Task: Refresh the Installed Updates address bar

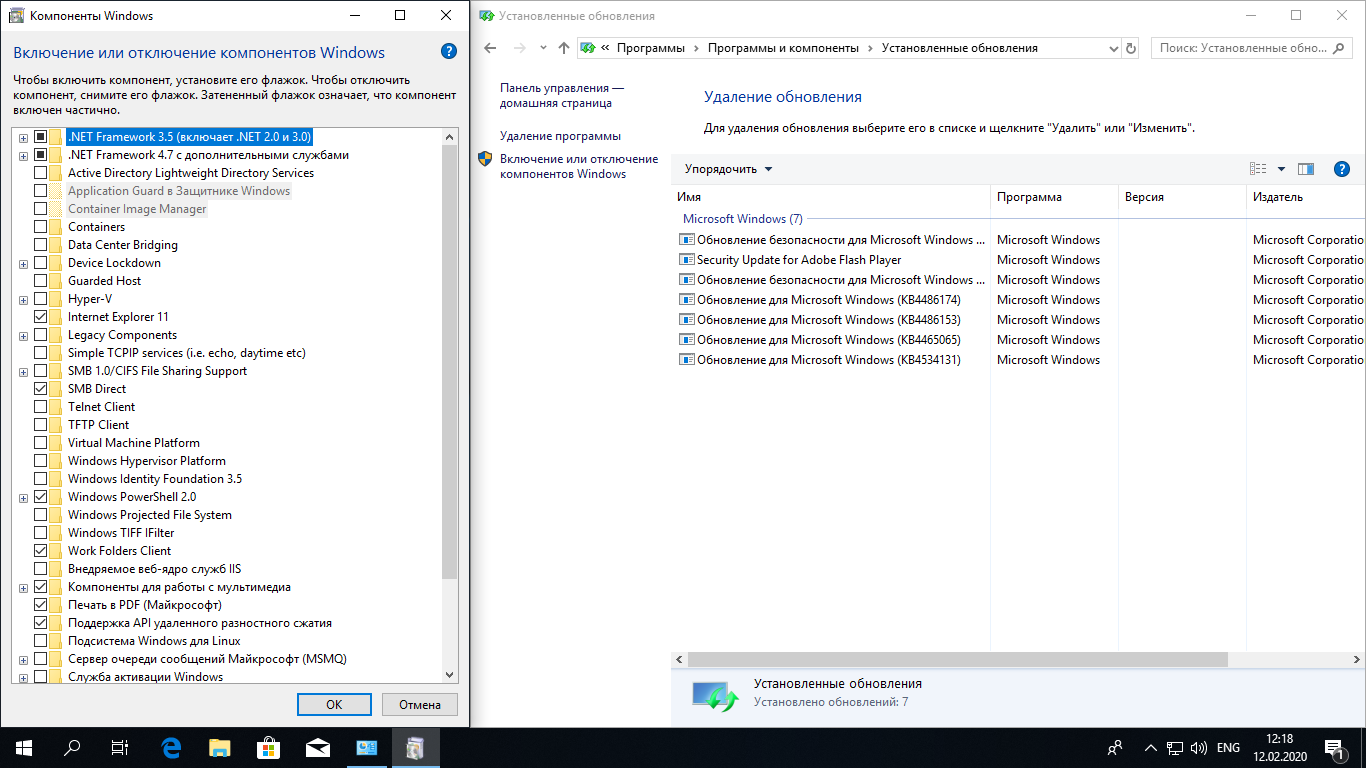Action: (x=1131, y=48)
